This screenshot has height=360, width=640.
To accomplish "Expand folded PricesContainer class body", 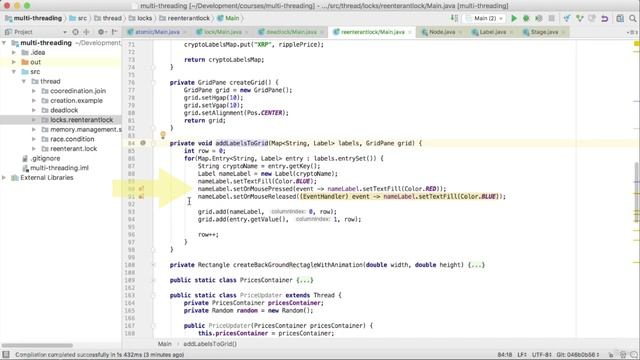I will pos(305,280).
